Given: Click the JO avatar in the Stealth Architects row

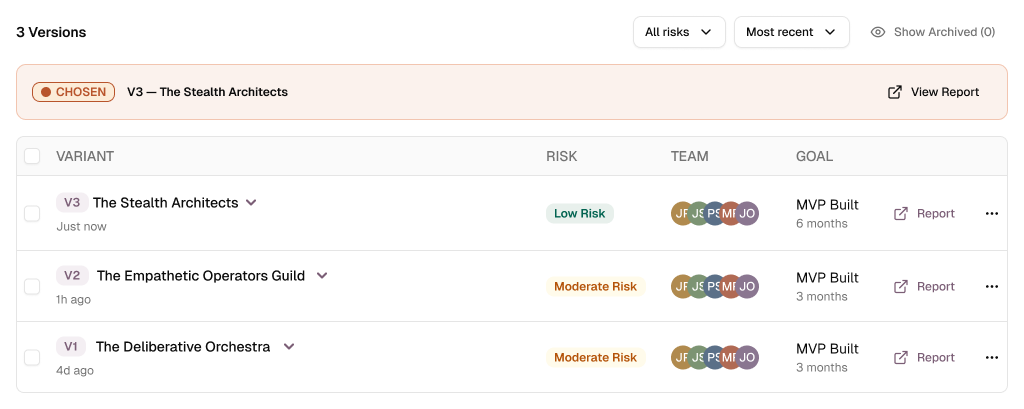Looking at the screenshot, I should pyautogui.click(x=747, y=214).
